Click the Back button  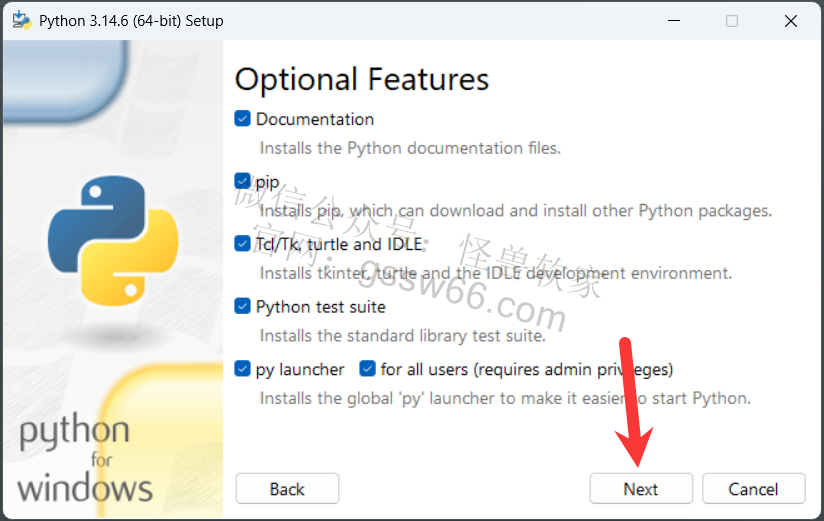[x=287, y=489]
